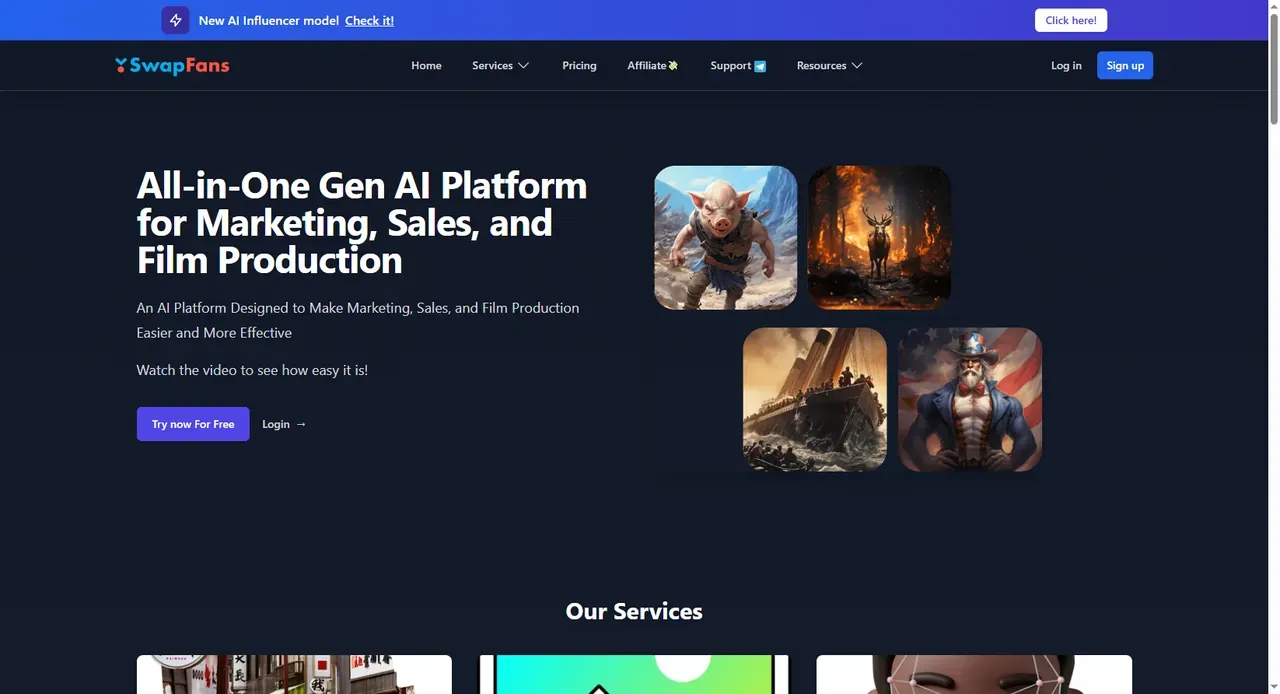Screen dimensions: 1280x694
Task: Click the lightning bolt icon in banner
Action: click(x=175, y=20)
